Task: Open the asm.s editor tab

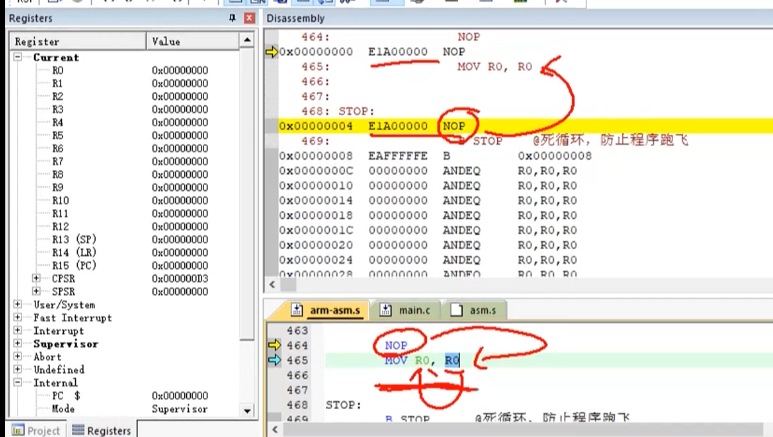Action: 474,310
